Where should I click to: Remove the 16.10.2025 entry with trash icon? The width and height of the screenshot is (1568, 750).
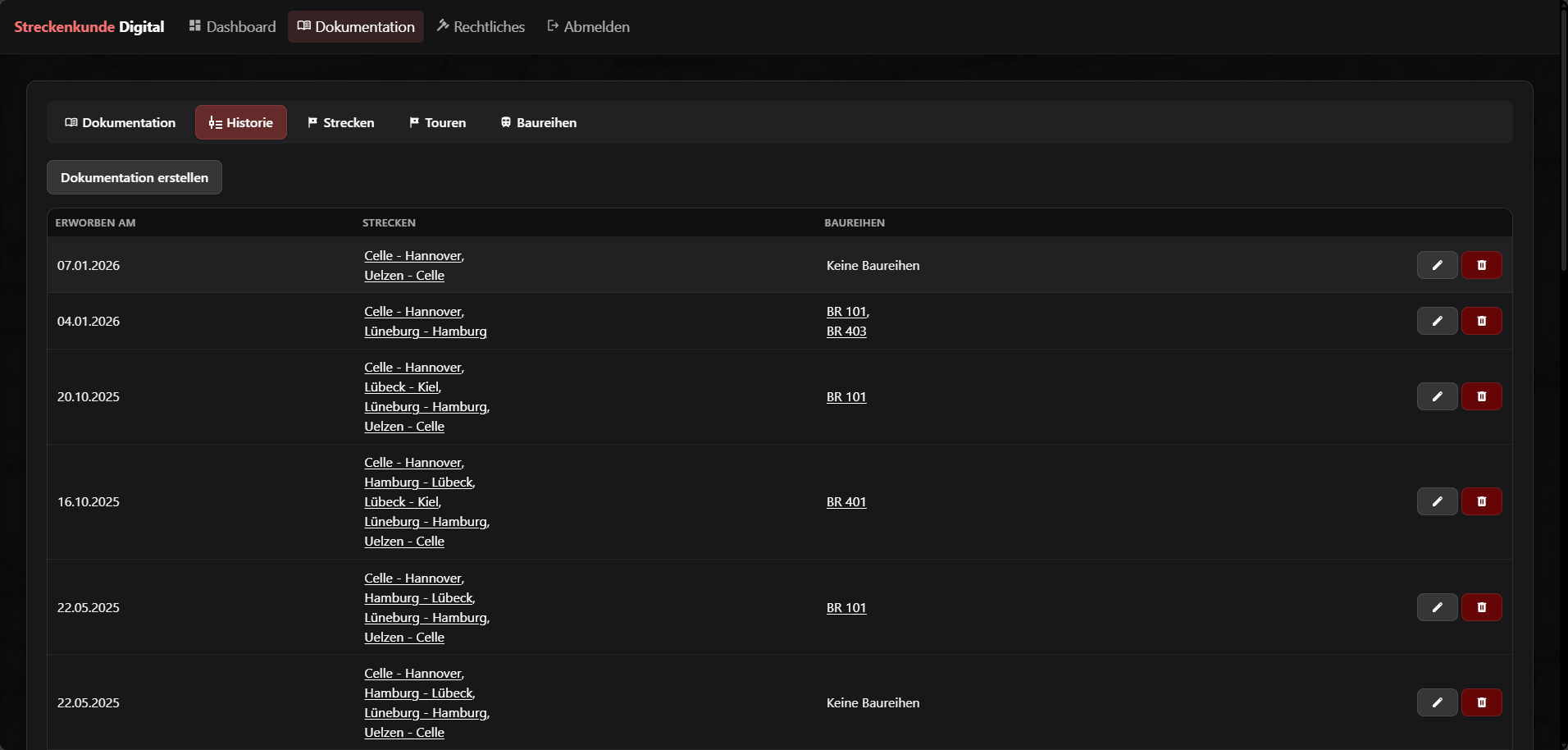1481,501
